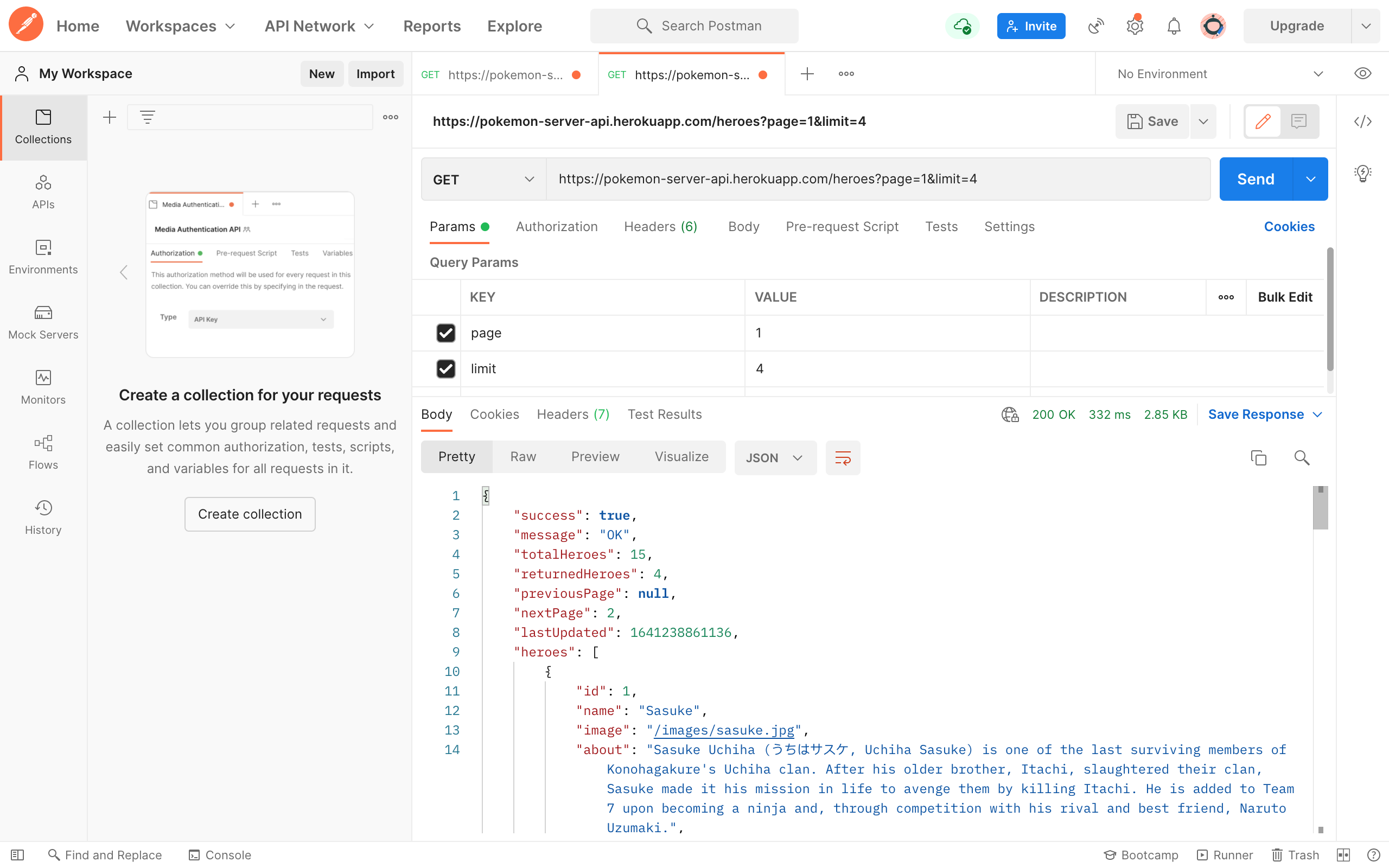Open the environment quick look eye
Screen dimensions: 1389x868
[x=1362, y=73]
